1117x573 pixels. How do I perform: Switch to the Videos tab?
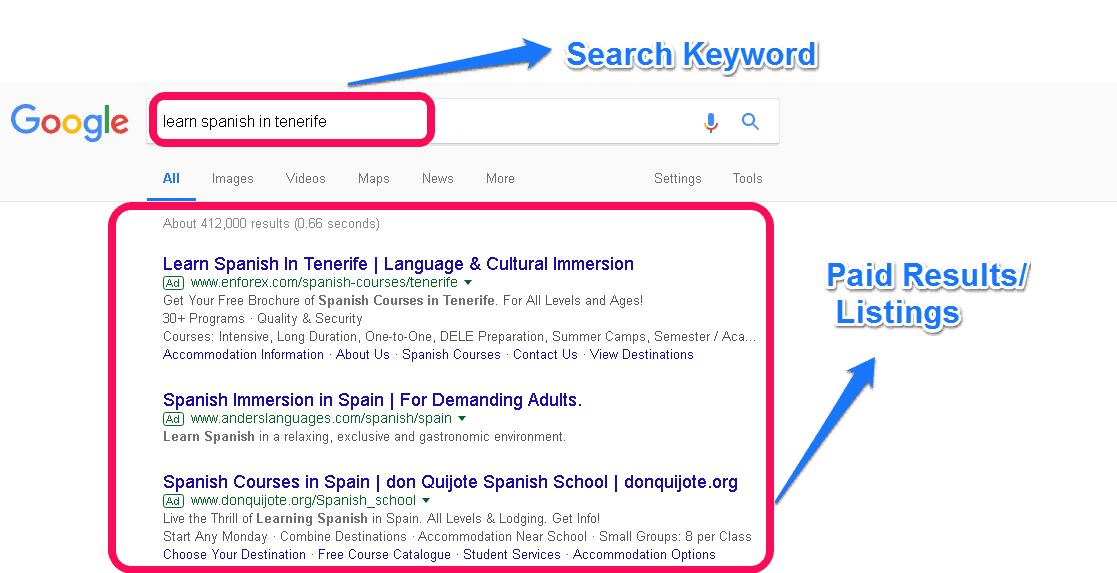coord(306,178)
